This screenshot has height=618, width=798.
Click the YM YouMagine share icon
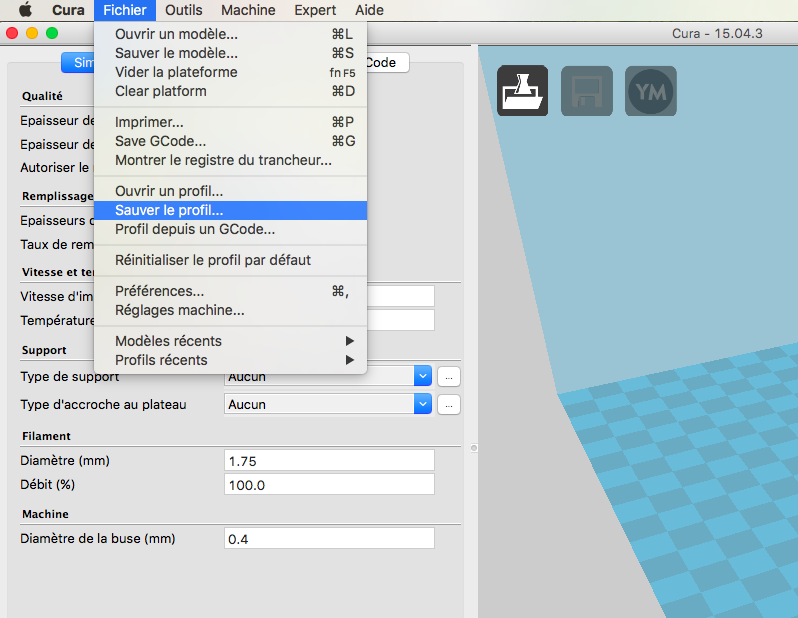651,91
